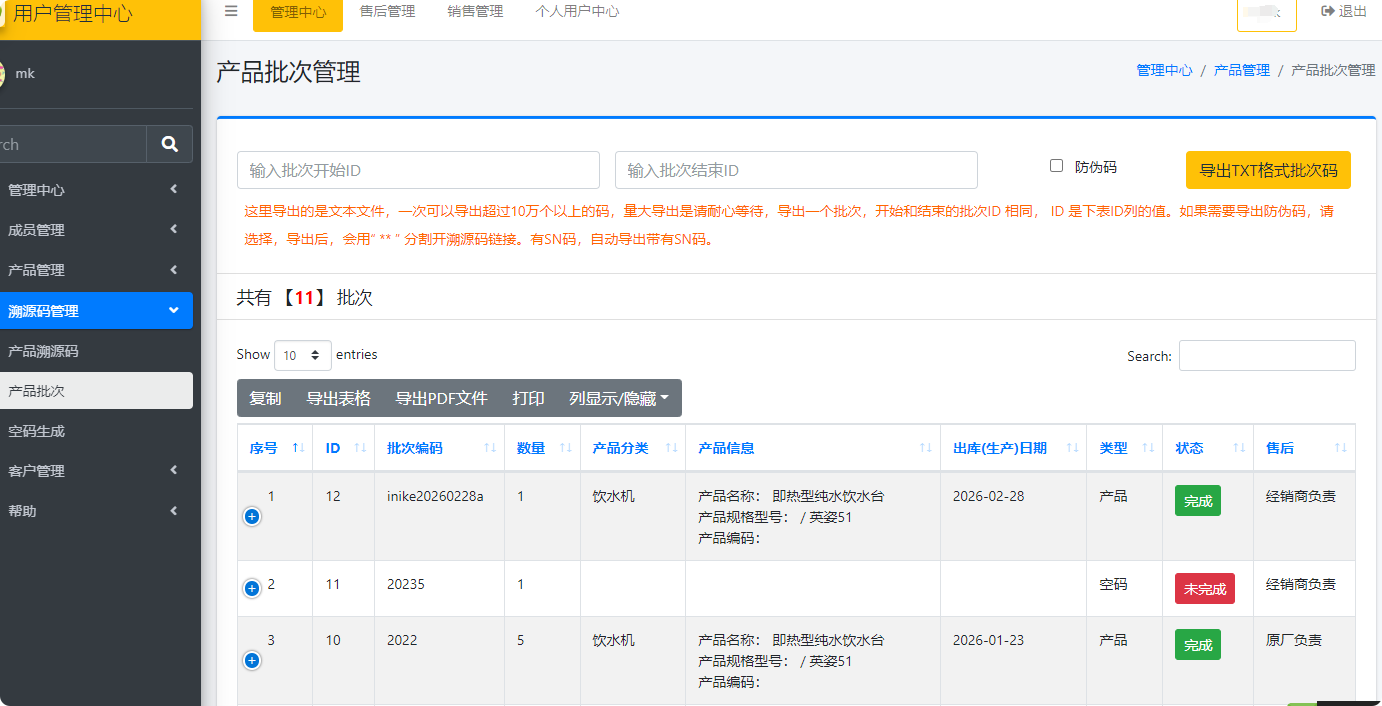Click the green 完成 status of batch inike20260228a
This screenshot has height=706, width=1382.
pos(1198,501)
